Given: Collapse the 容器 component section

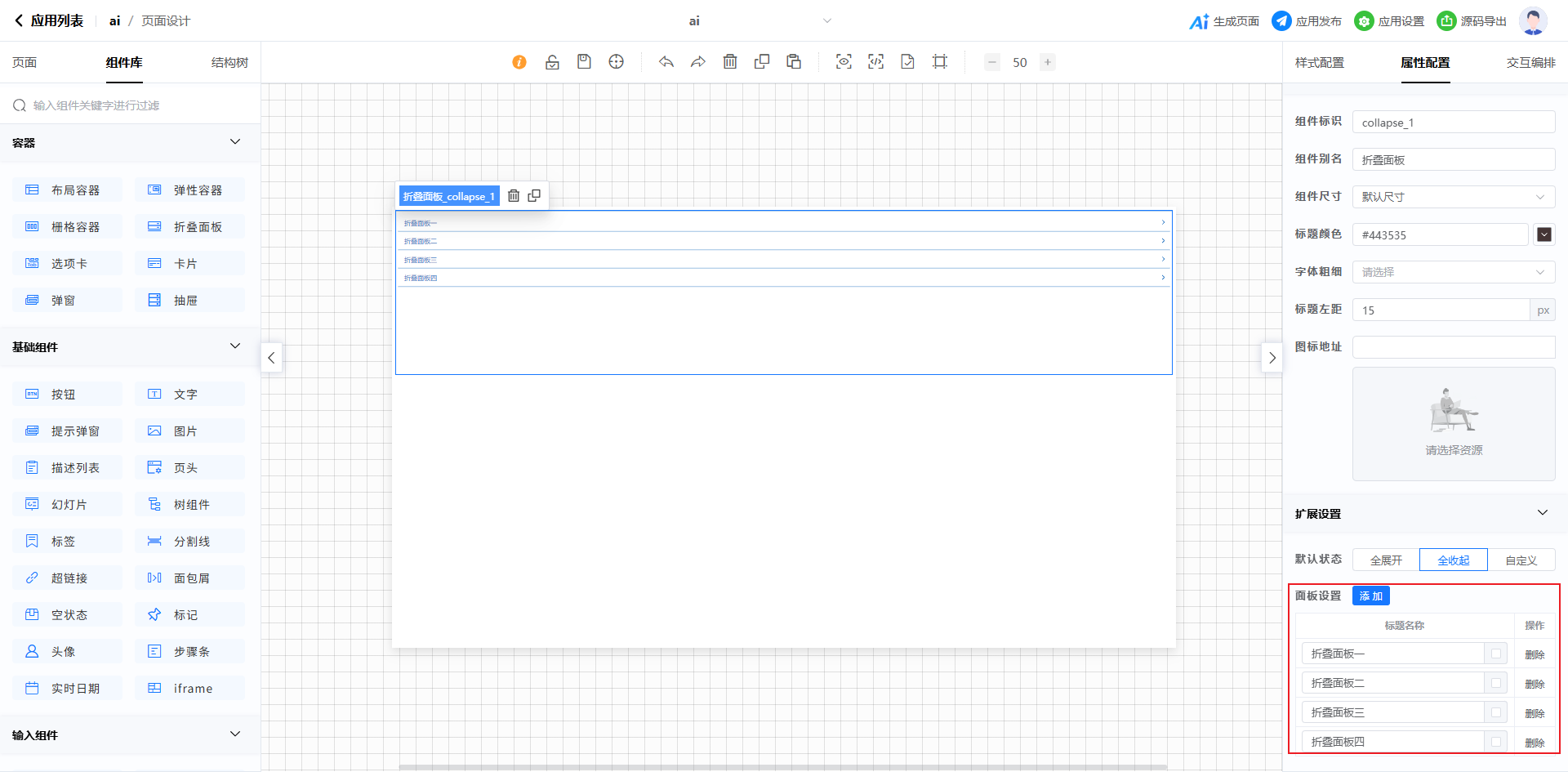Looking at the screenshot, I should tap(235, 142).
